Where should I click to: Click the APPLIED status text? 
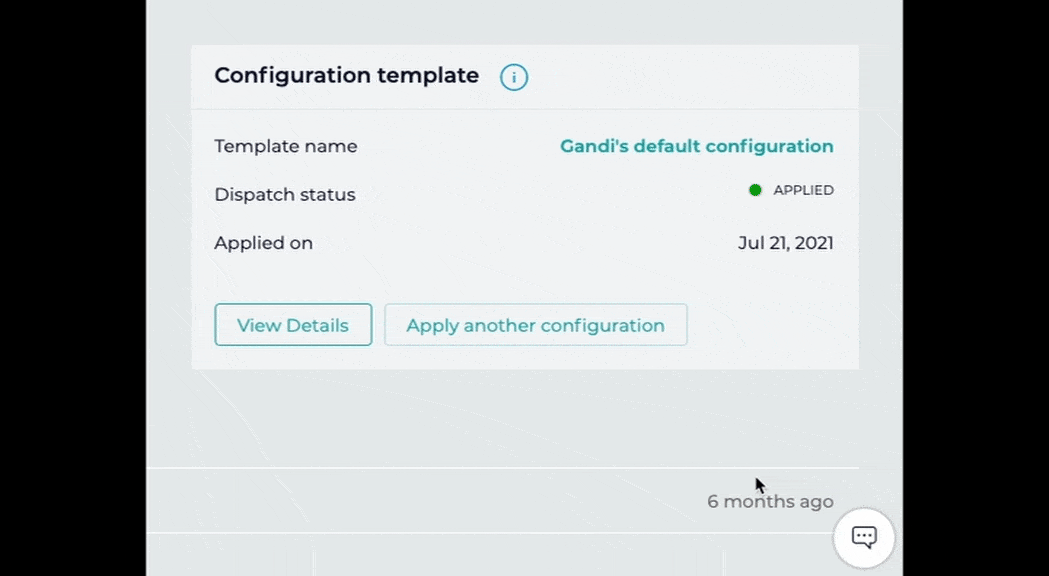(803, 190)
